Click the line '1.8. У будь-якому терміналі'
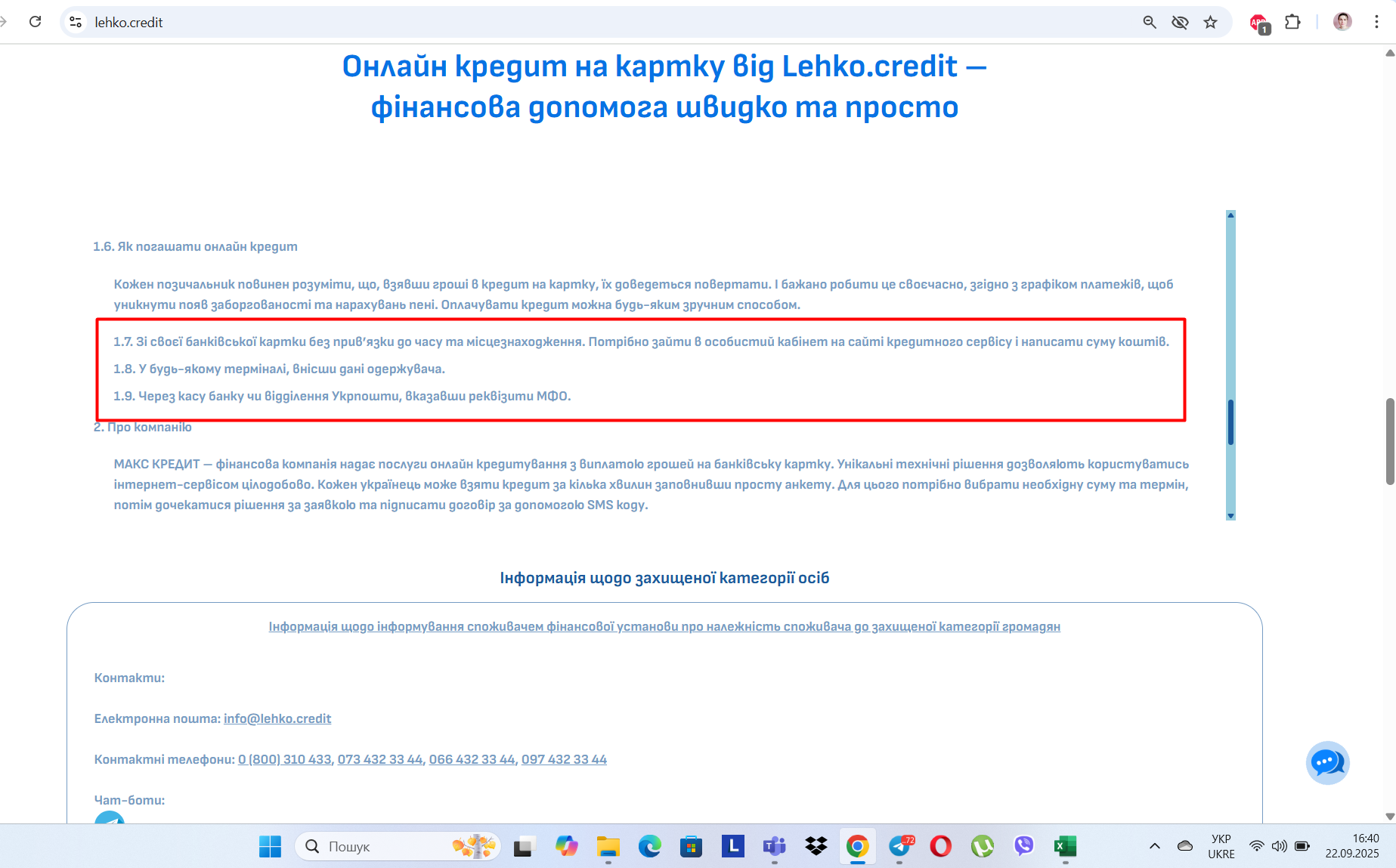The height and width of the screenshot is (868, 1396). [x=279, y=369]
